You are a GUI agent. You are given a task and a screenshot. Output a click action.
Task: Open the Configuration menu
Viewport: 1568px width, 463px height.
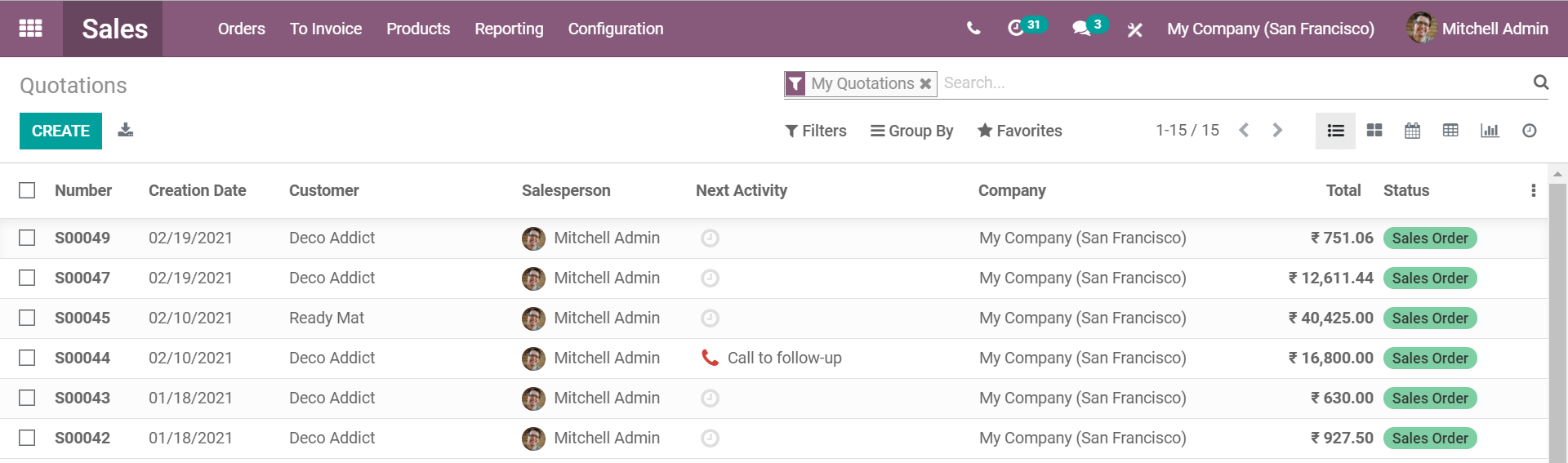(x=616, y=29)
